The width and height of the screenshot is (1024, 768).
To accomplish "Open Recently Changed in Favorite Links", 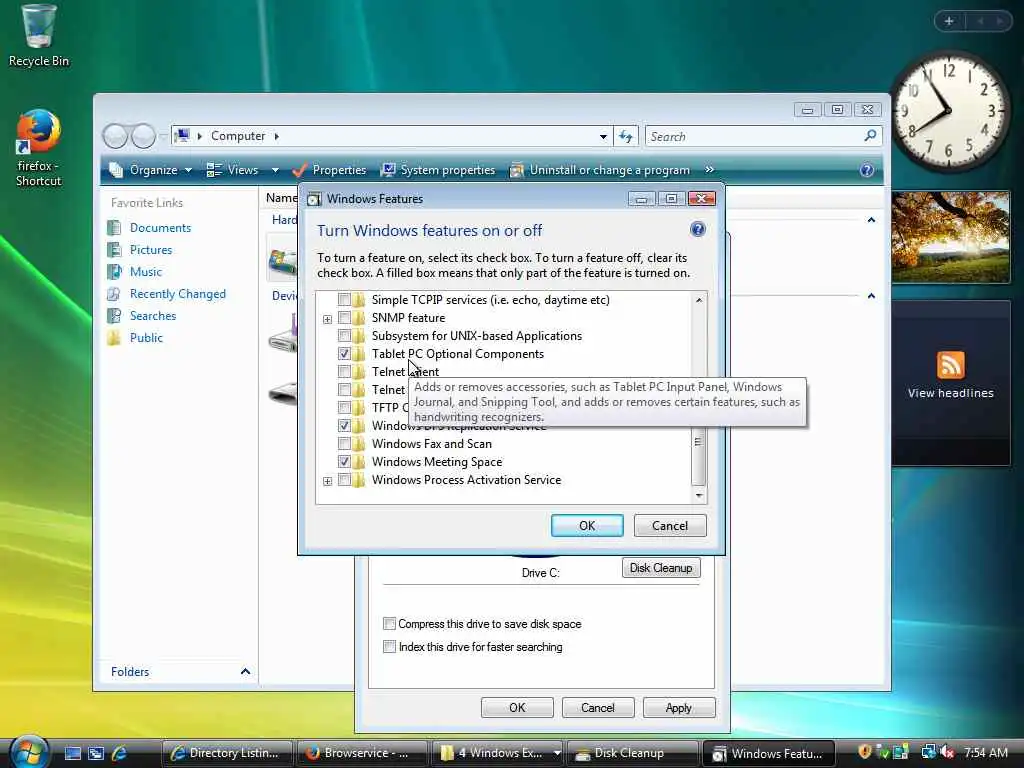I will click(x=177, y=294).
